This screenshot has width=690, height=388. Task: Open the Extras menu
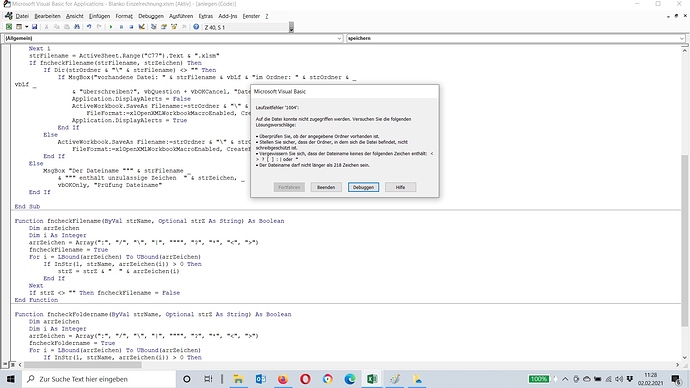point(206,16)
